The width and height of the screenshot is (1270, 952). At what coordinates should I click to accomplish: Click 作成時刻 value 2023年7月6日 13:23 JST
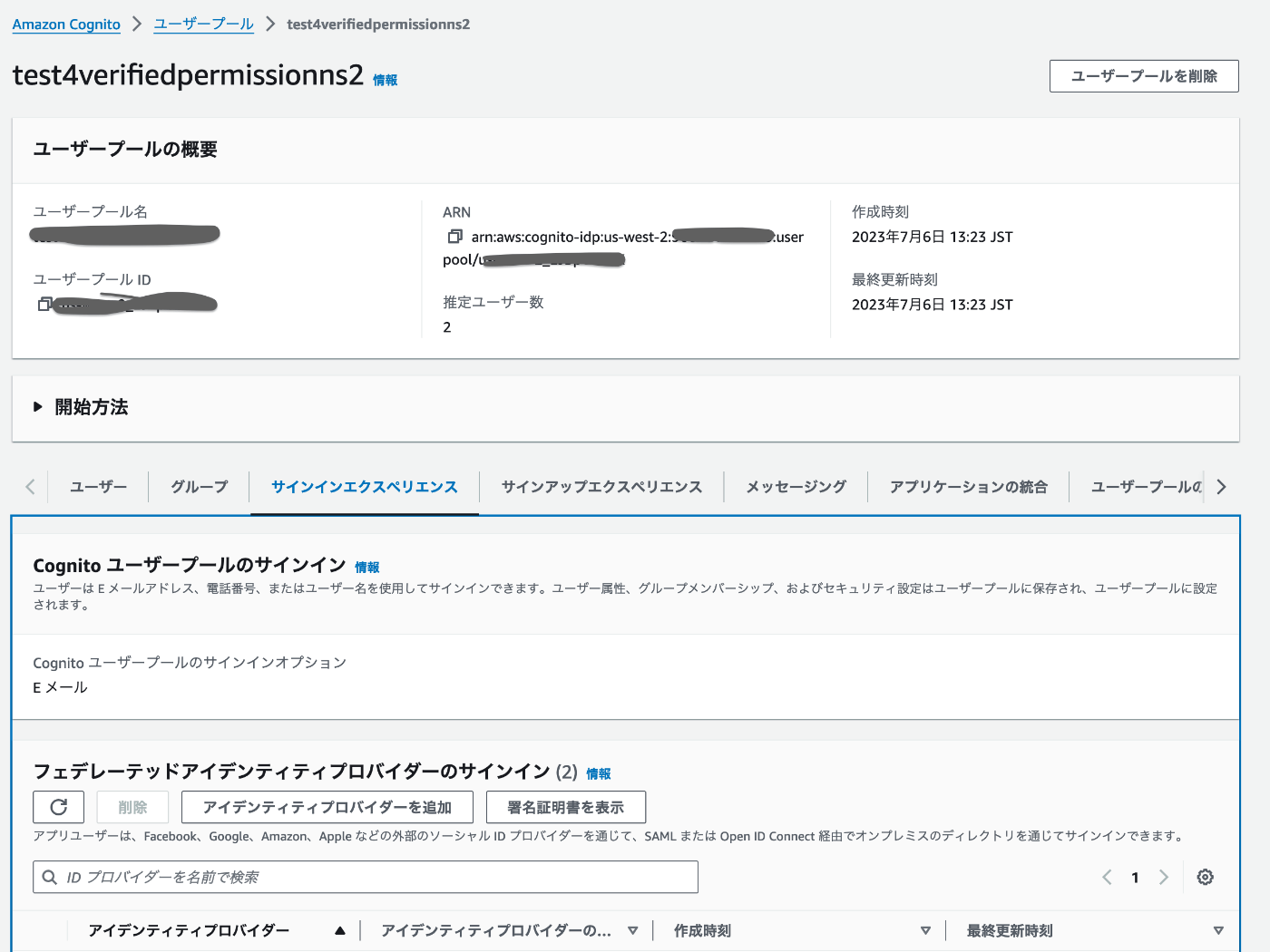933,237
